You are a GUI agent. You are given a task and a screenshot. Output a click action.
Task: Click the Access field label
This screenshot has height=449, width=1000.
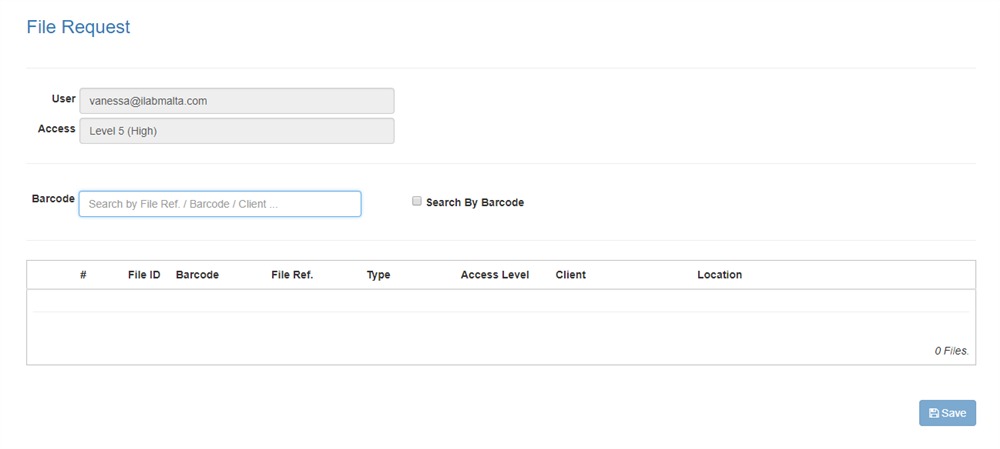tap(56, 129)
